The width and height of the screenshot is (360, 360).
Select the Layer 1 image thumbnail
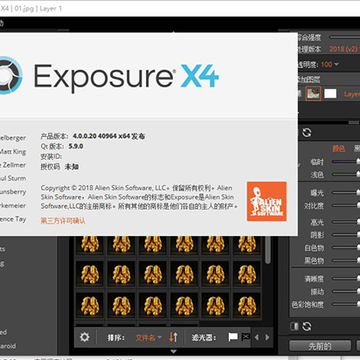click(313, 94)
